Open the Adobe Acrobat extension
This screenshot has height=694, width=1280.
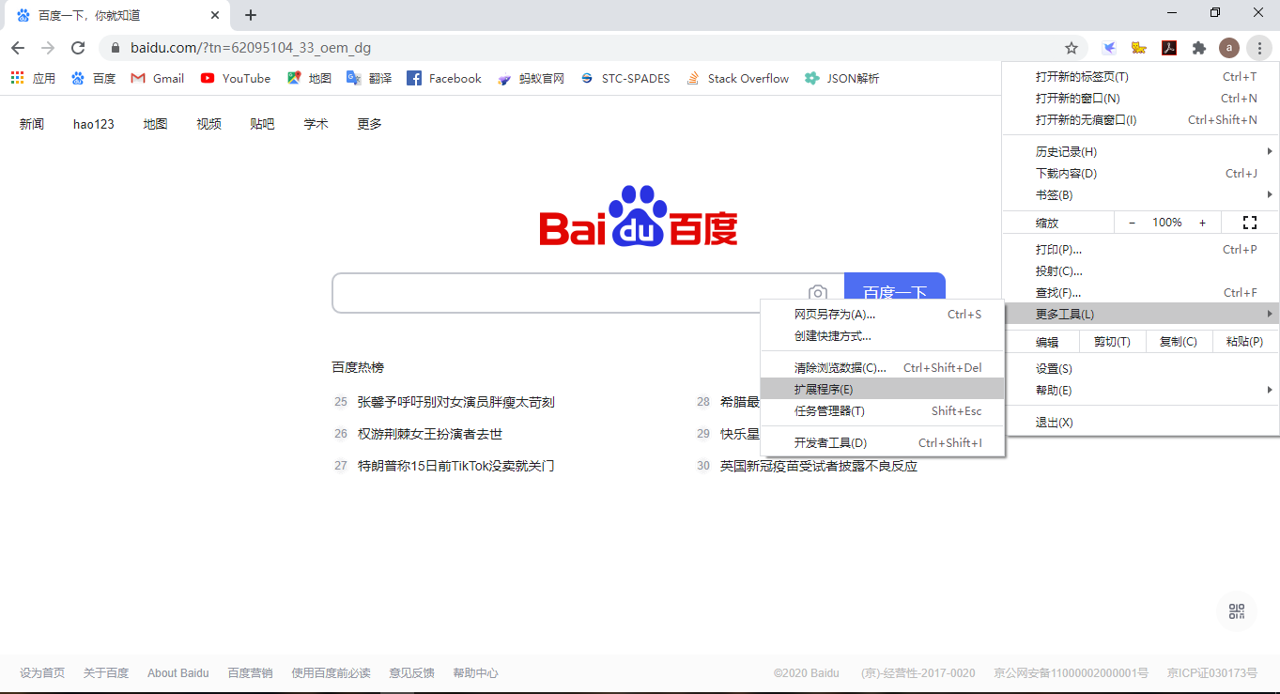tap(1168, 48)
